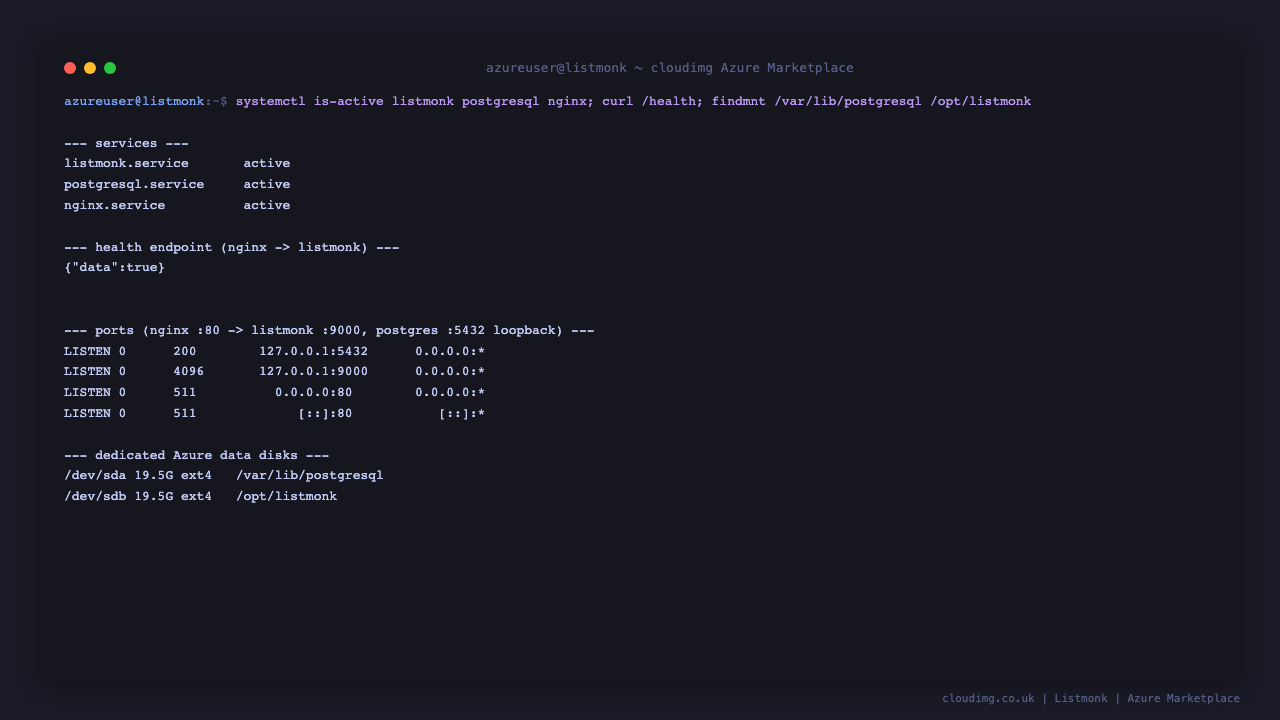Viewport: 1280px width, 720px height.
Task: Click the /dev/sda device name
Action: coord(95,476)
